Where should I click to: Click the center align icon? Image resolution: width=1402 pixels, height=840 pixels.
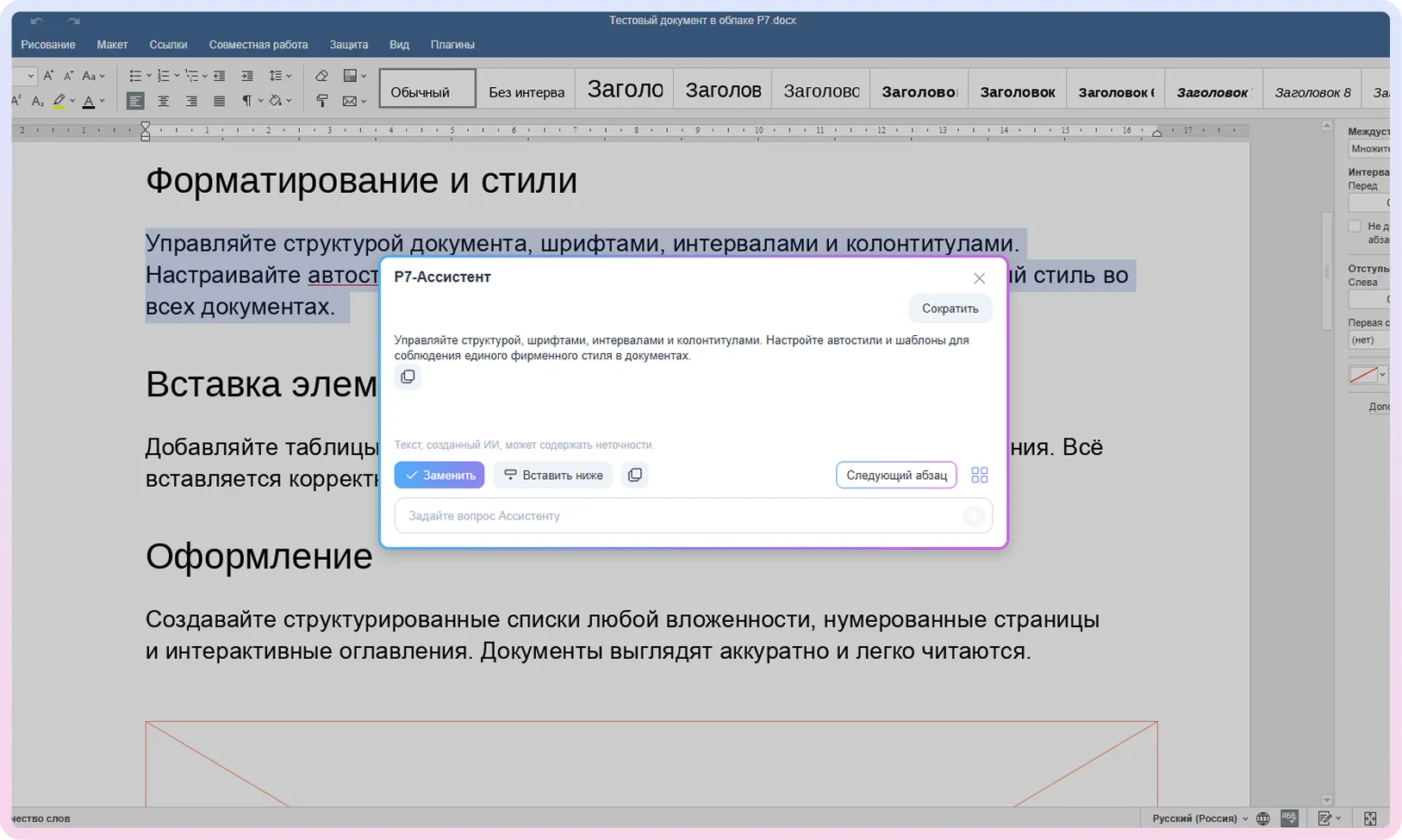[163, 102]
